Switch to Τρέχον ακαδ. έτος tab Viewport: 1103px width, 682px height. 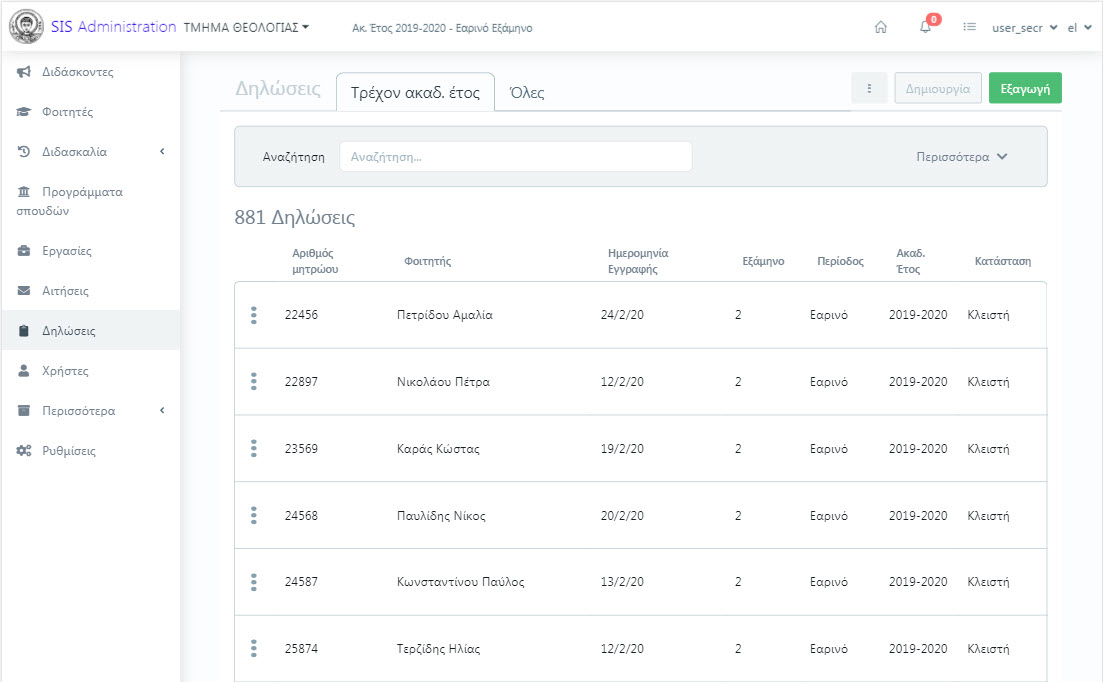(415, 92)
